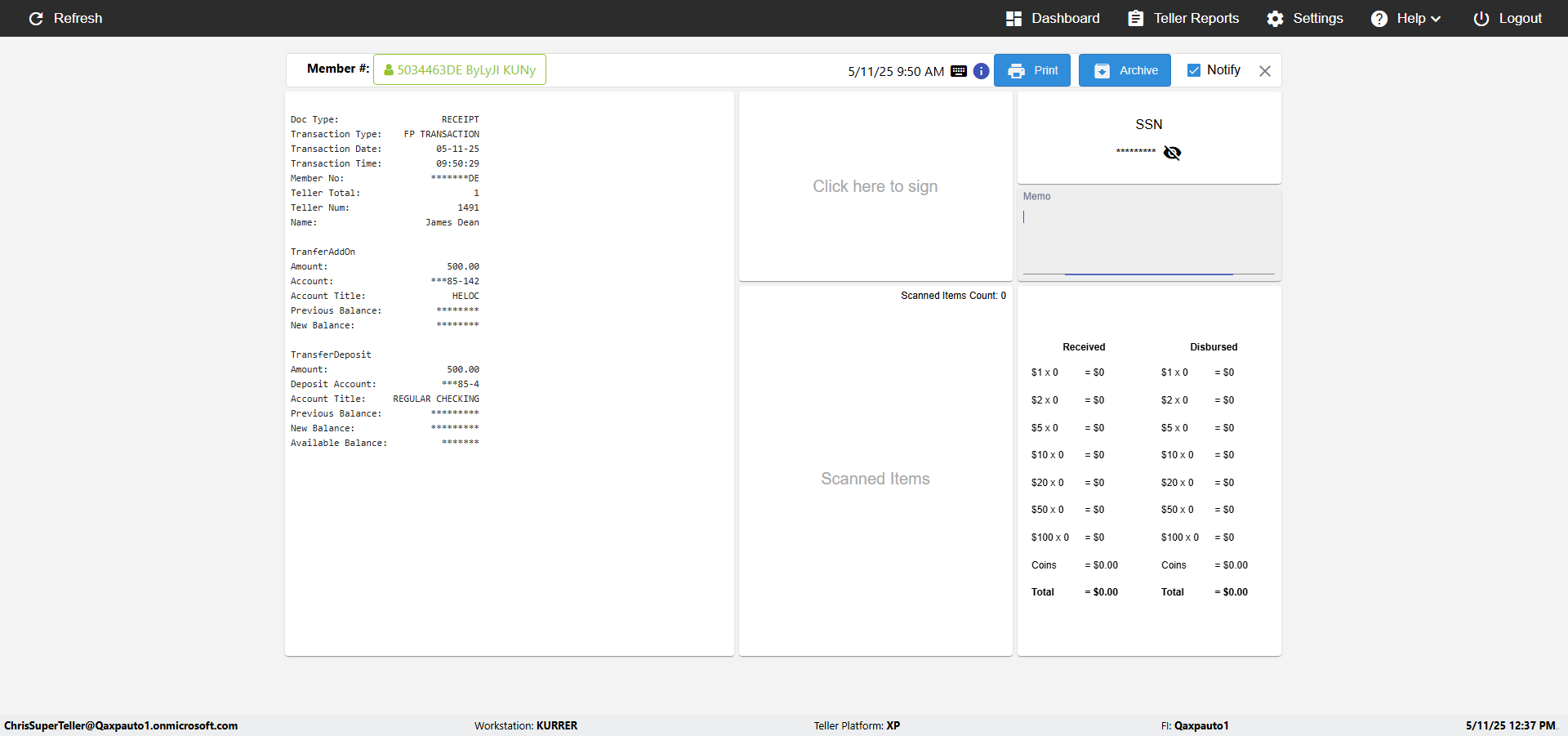The height and width of the screenshot is (736, 1568).
Task: Print the receipt
Action: (1032, 70)
